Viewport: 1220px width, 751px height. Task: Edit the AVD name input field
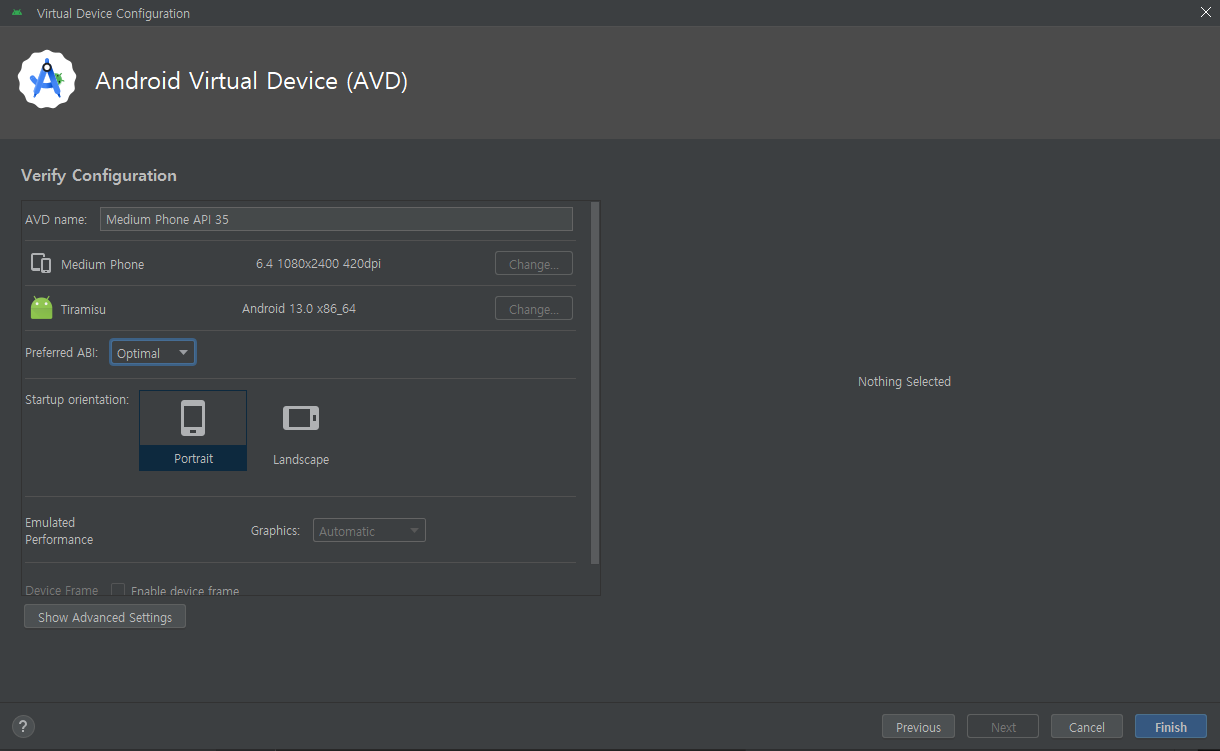(336, 219)
